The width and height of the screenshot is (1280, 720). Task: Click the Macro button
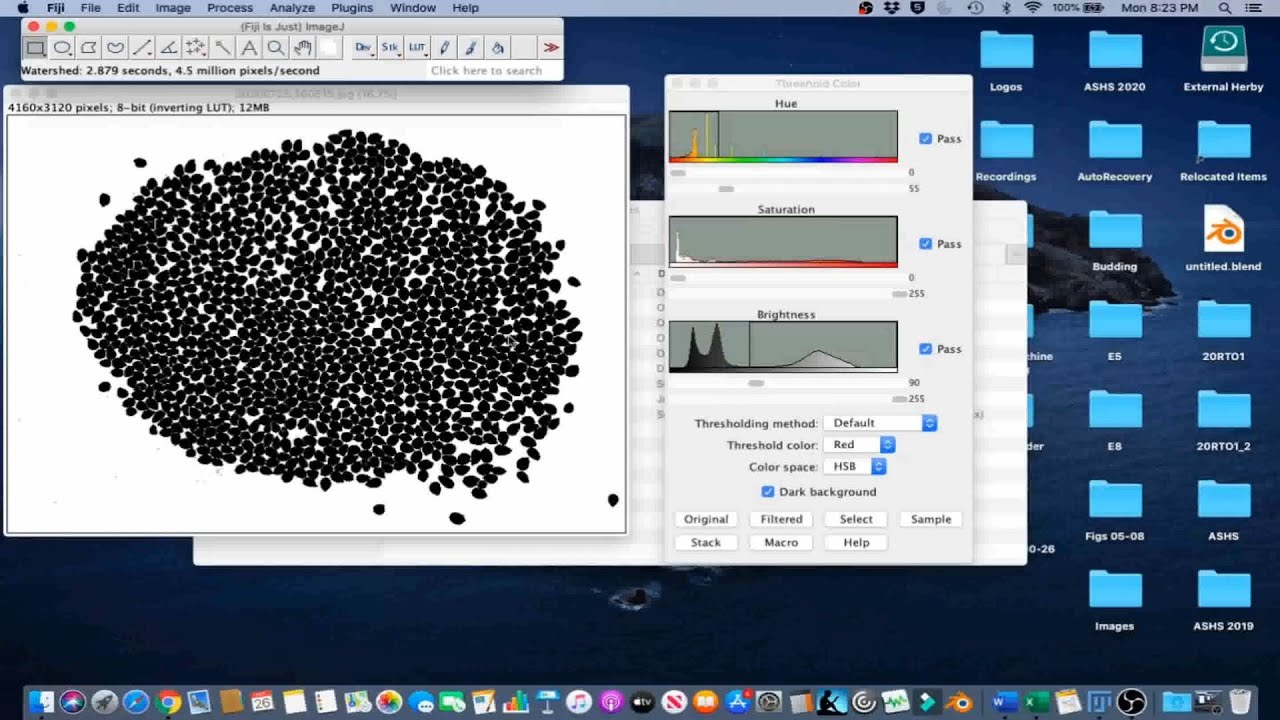781,542
